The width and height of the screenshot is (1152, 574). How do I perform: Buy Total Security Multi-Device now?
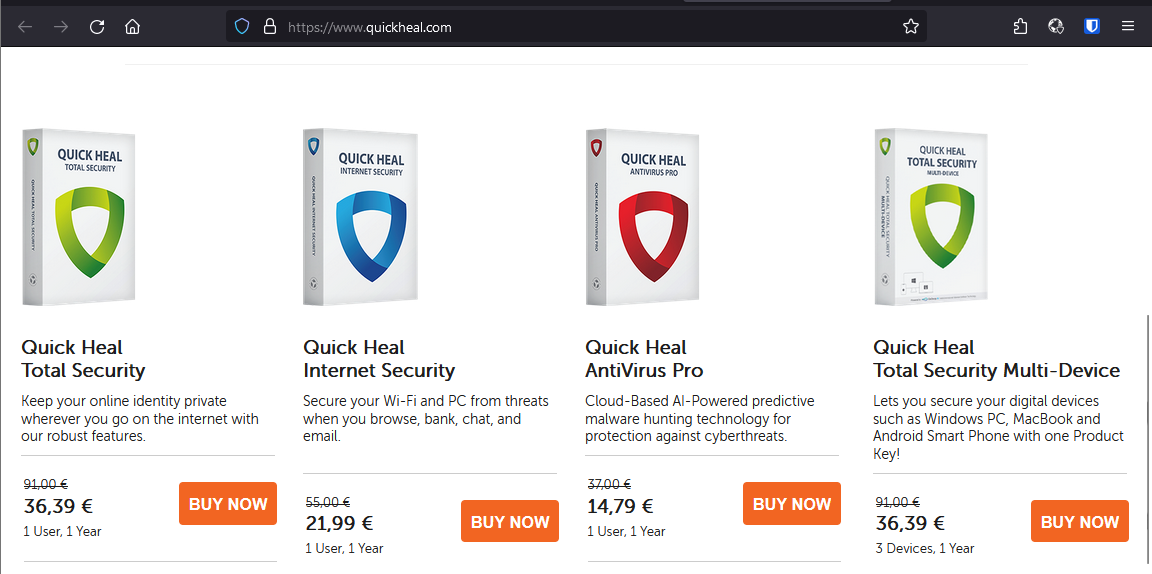(1080, 522)
